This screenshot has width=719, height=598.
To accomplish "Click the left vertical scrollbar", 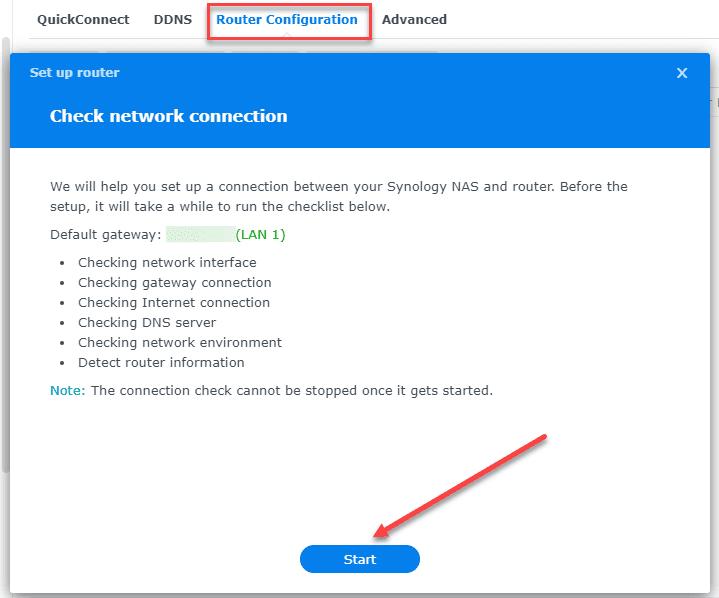I will [5, 250].
